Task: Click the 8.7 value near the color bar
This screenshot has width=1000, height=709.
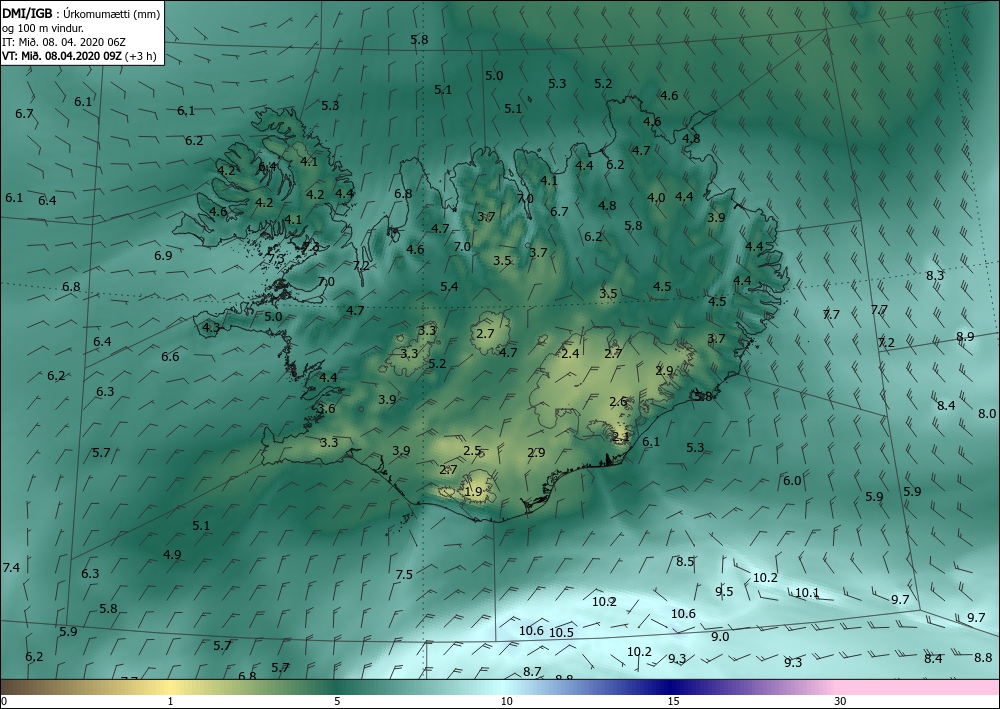Action: (x=532, y=671)
